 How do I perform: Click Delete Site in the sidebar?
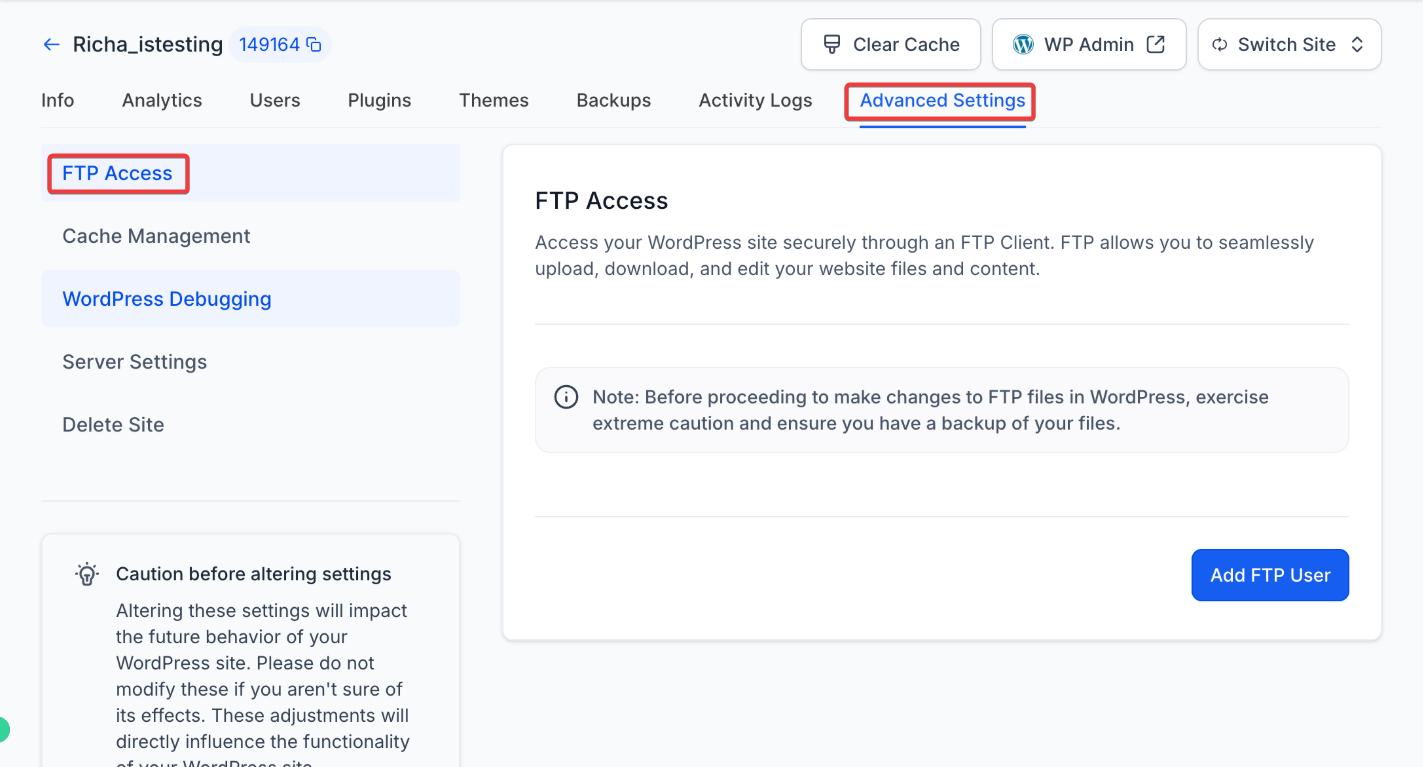113,425
